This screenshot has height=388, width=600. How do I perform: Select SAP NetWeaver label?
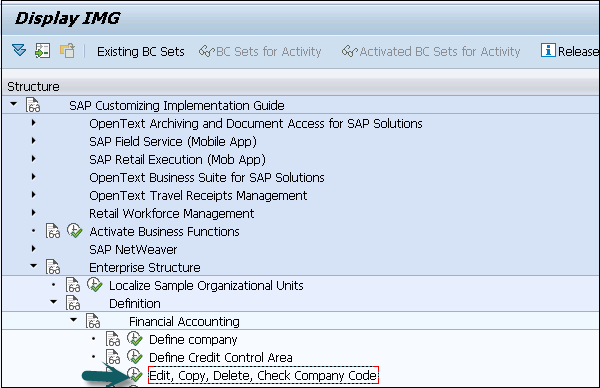pyautogui.click(x=133, y=249)
